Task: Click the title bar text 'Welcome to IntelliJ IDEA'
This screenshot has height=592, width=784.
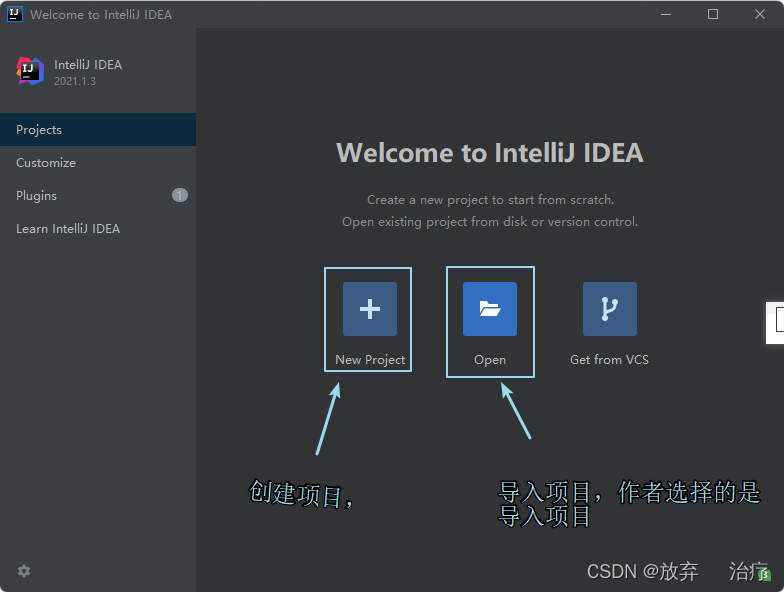Action: tap(101, 14)
